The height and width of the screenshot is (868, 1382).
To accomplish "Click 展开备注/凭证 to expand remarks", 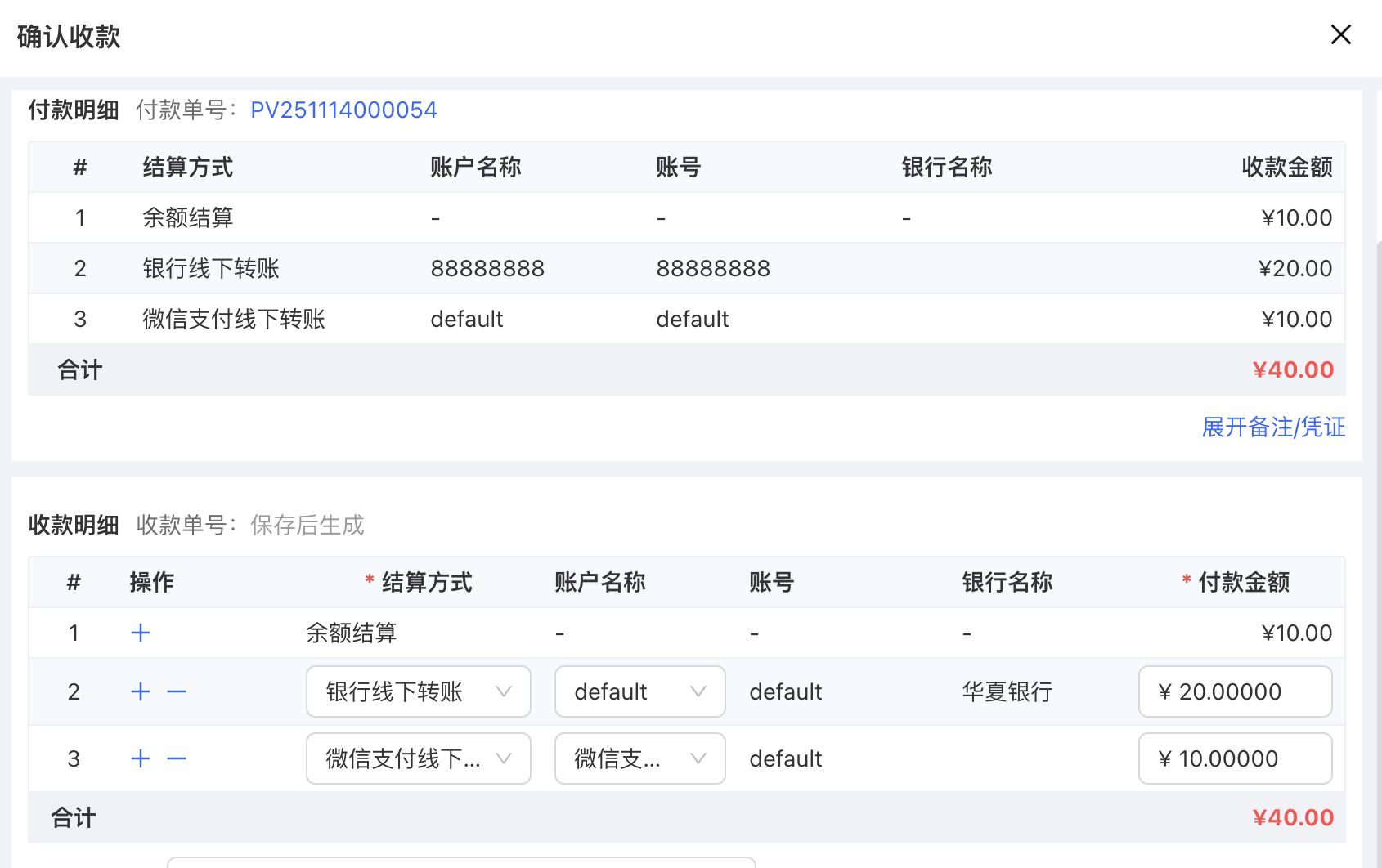I will [x=1272, y=427].
